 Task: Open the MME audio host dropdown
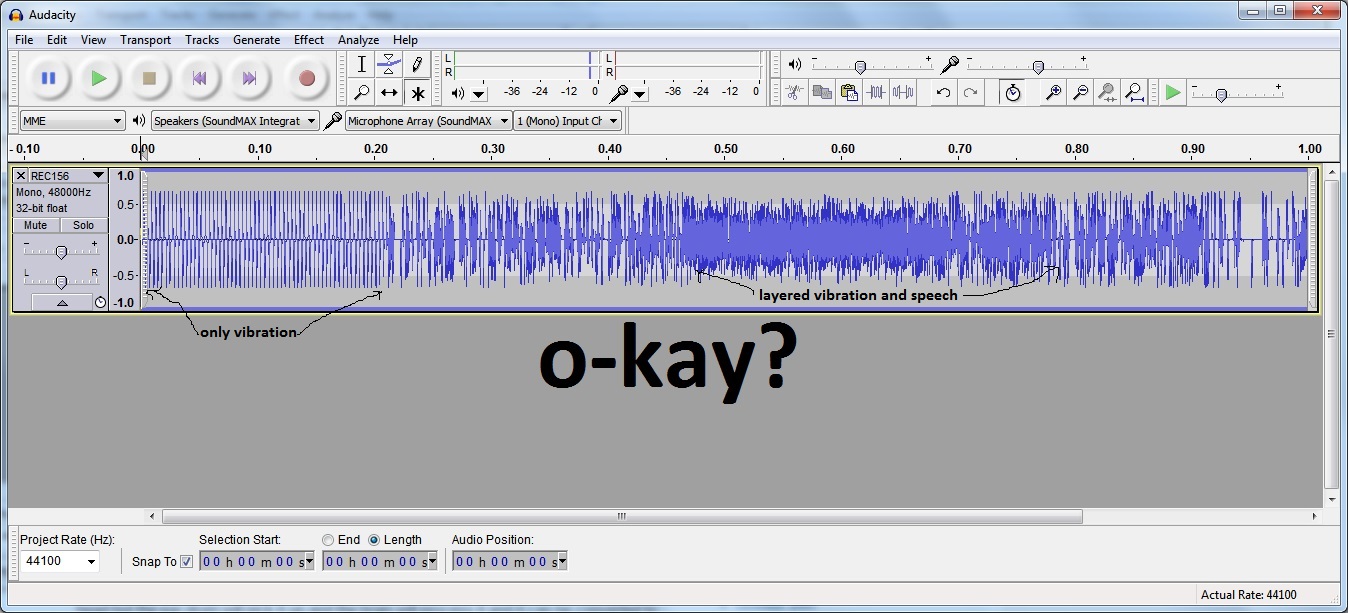[x=72, y=121]
